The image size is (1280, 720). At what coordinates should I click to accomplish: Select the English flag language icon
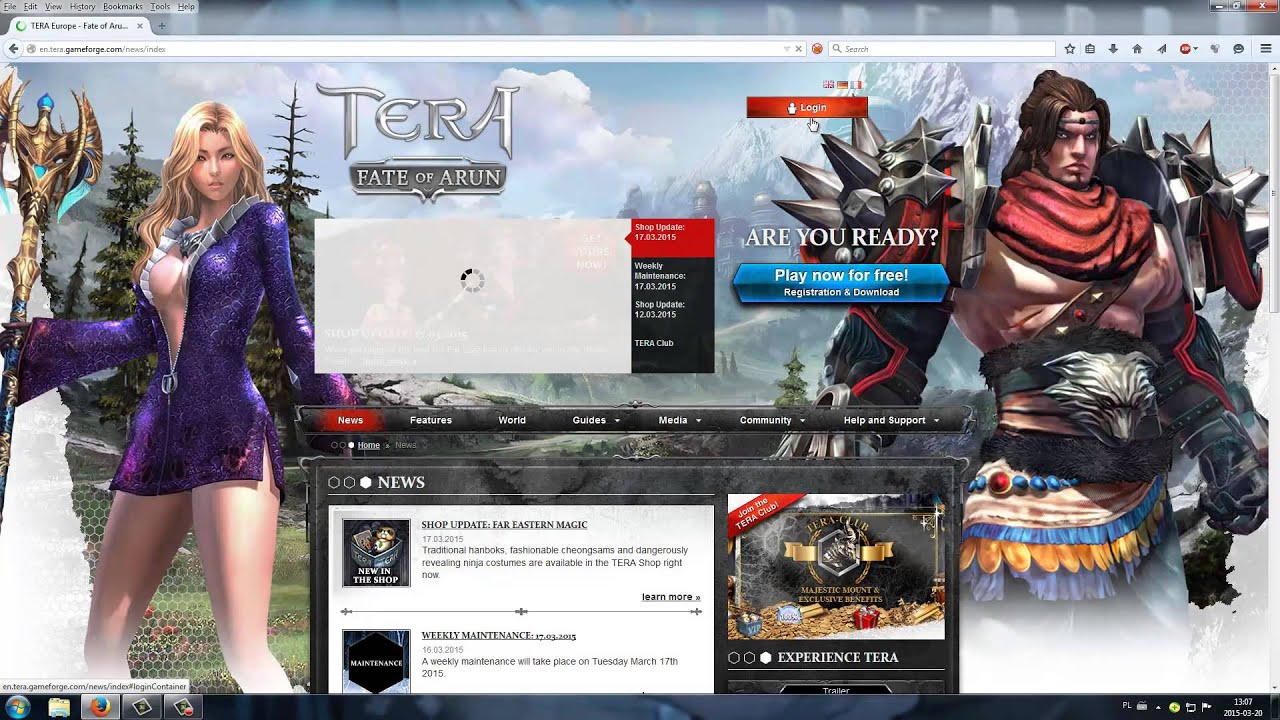829,85
